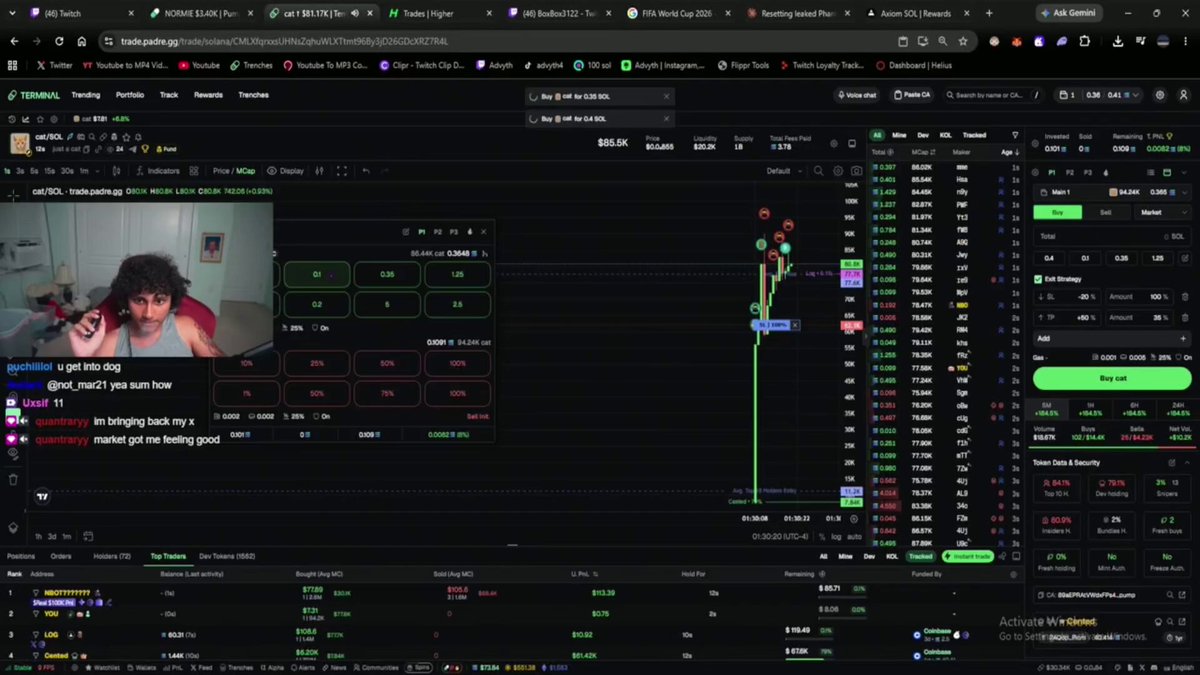Choose the 1.25 SOL quick buy amount
The image size is (1200, 675).
tap(1157, 258)
